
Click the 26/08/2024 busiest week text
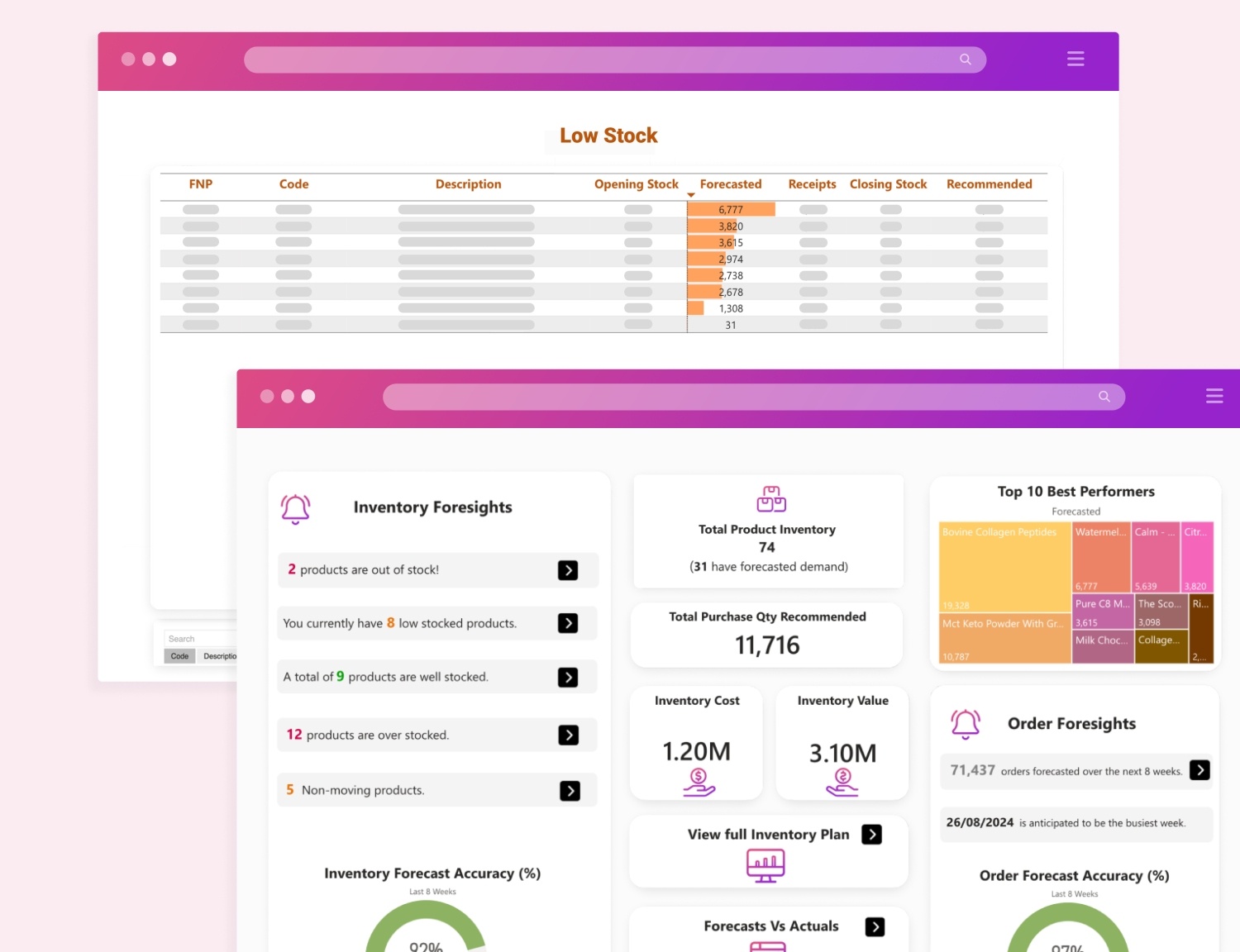[x=980, y=822]
